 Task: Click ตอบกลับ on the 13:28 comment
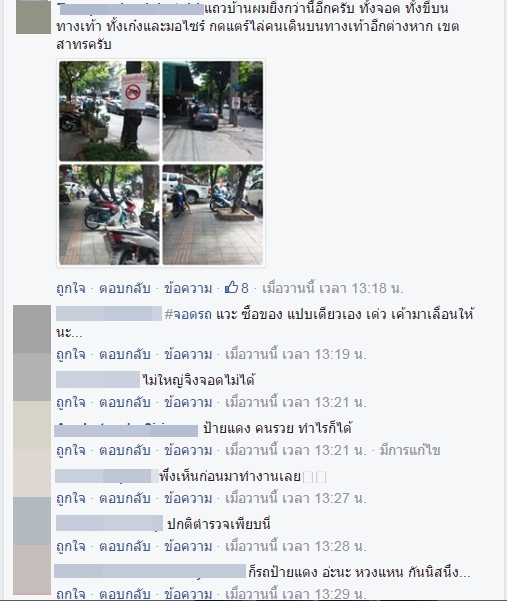click(125, 546)
